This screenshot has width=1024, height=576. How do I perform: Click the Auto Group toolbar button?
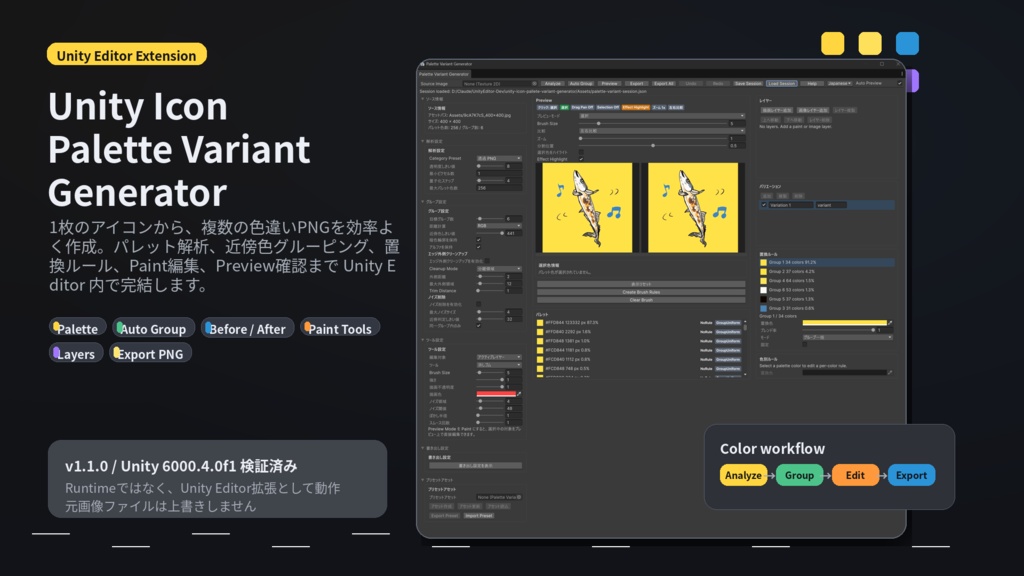[581, 84]
